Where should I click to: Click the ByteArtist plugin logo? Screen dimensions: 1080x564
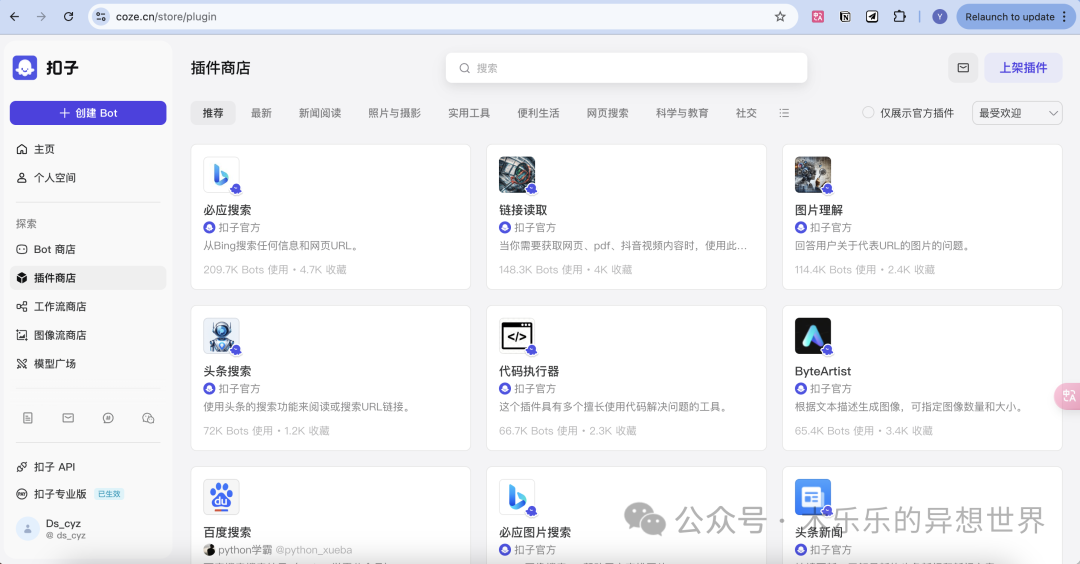(812, 336)
